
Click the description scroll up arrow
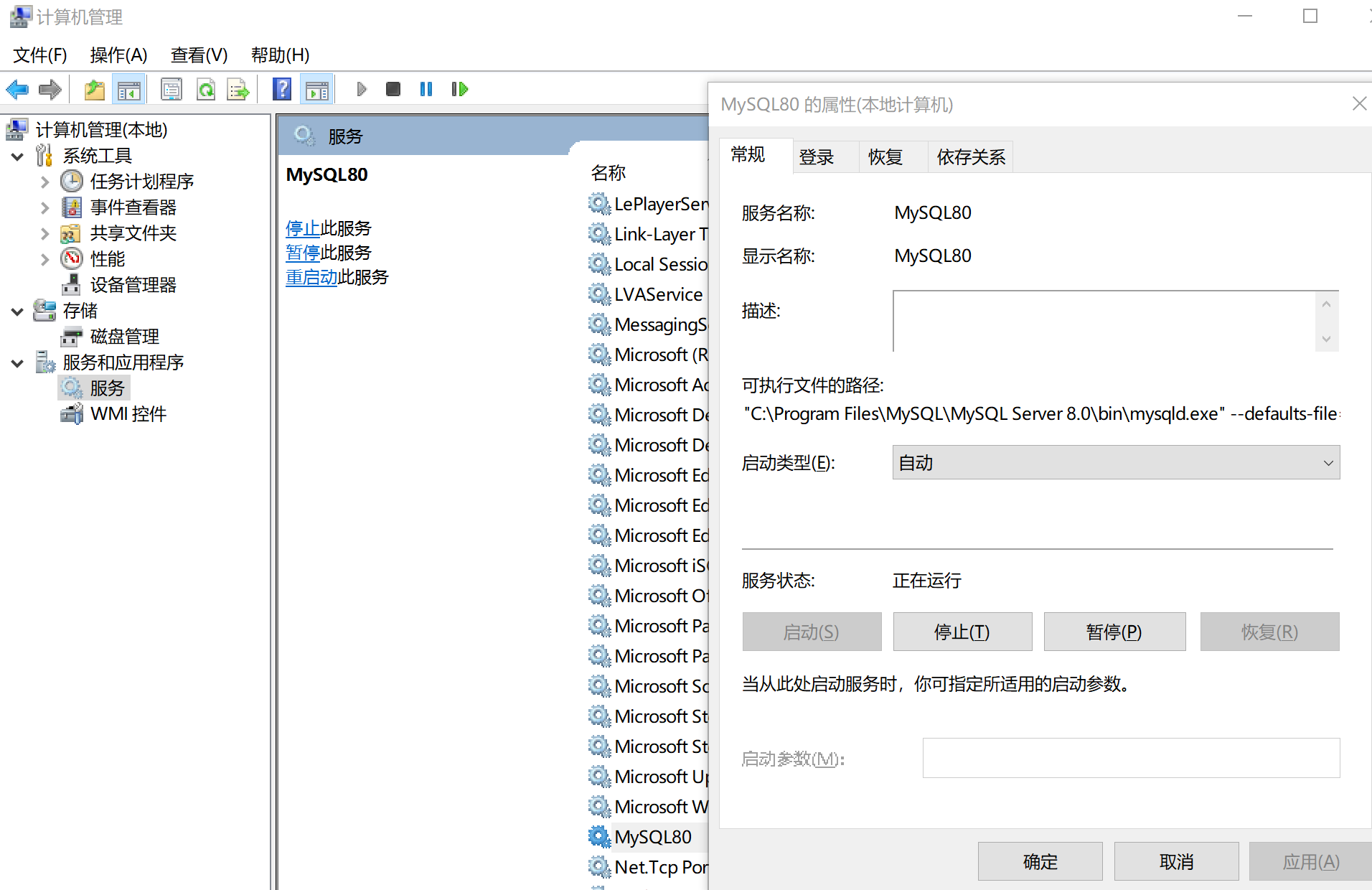[x=1326, y=304]
